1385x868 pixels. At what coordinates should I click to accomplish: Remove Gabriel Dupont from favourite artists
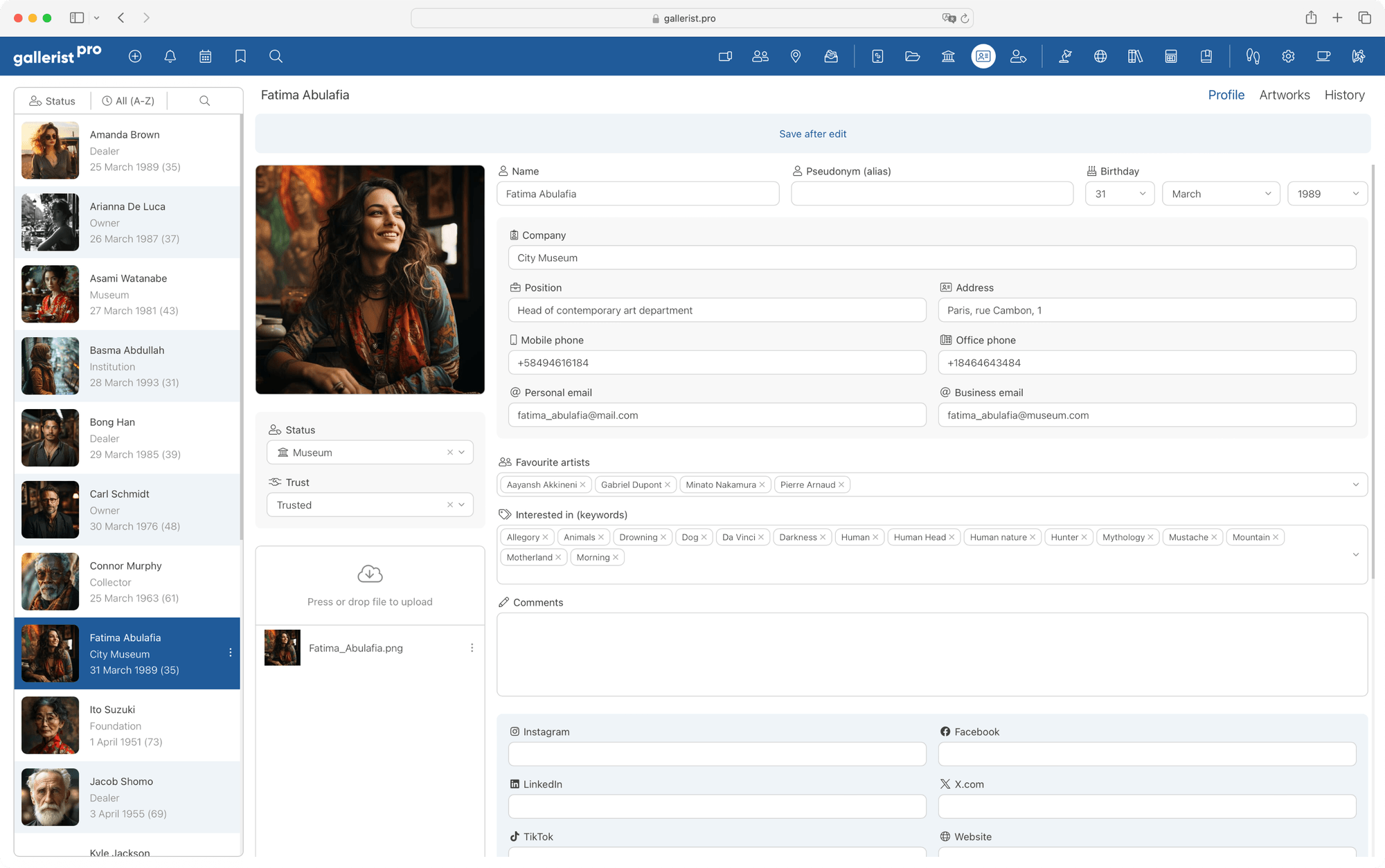pos(668,485)
